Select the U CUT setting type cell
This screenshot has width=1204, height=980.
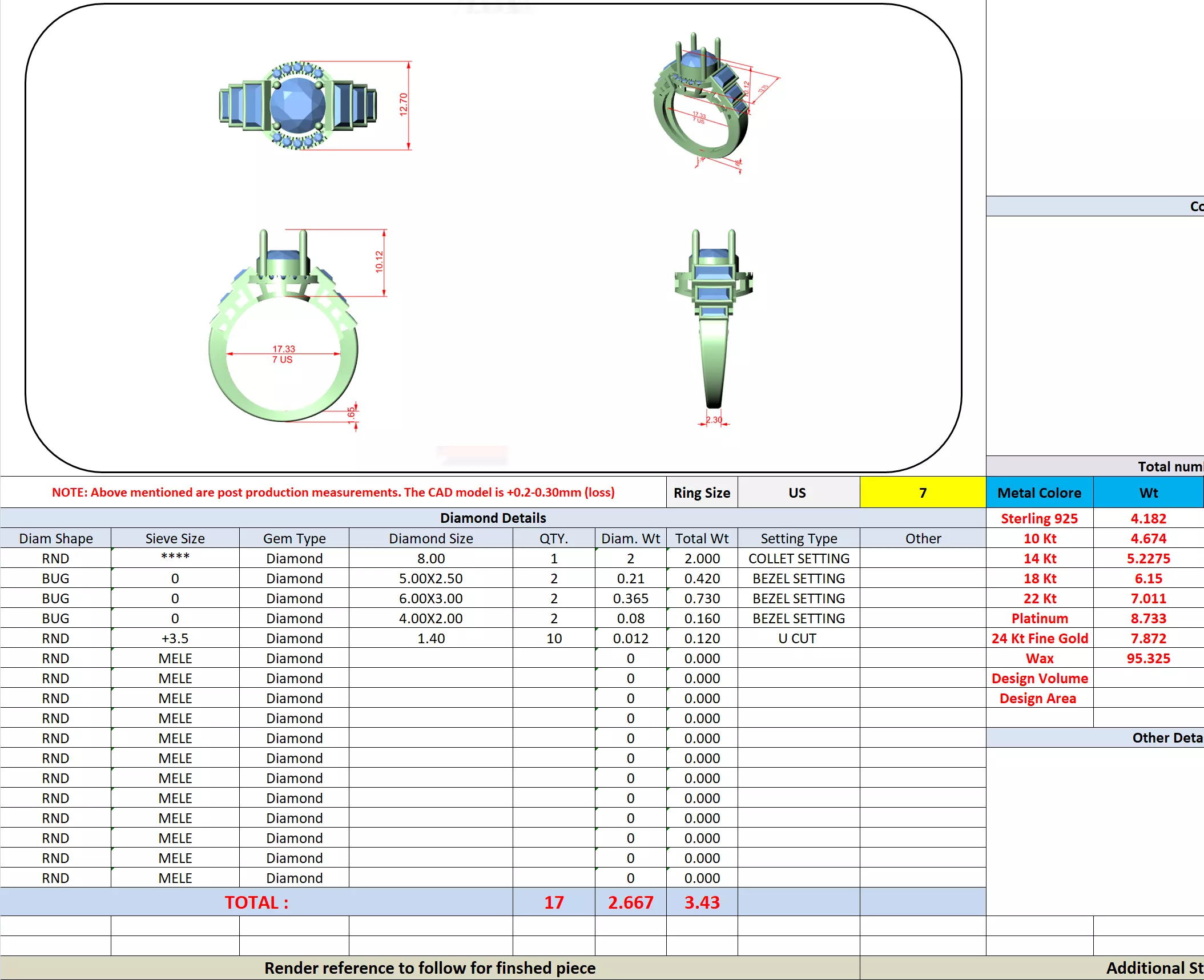click(797, 638)
